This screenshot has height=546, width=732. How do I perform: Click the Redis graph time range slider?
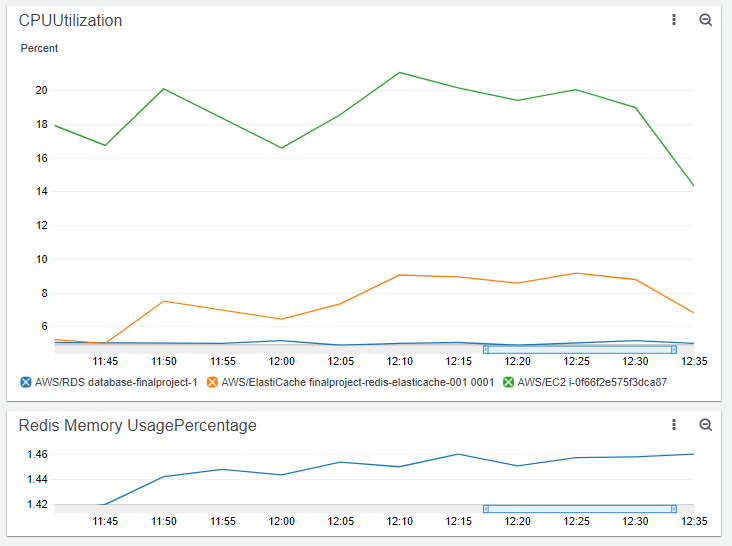pyautogui.click(x=580, y=509)
